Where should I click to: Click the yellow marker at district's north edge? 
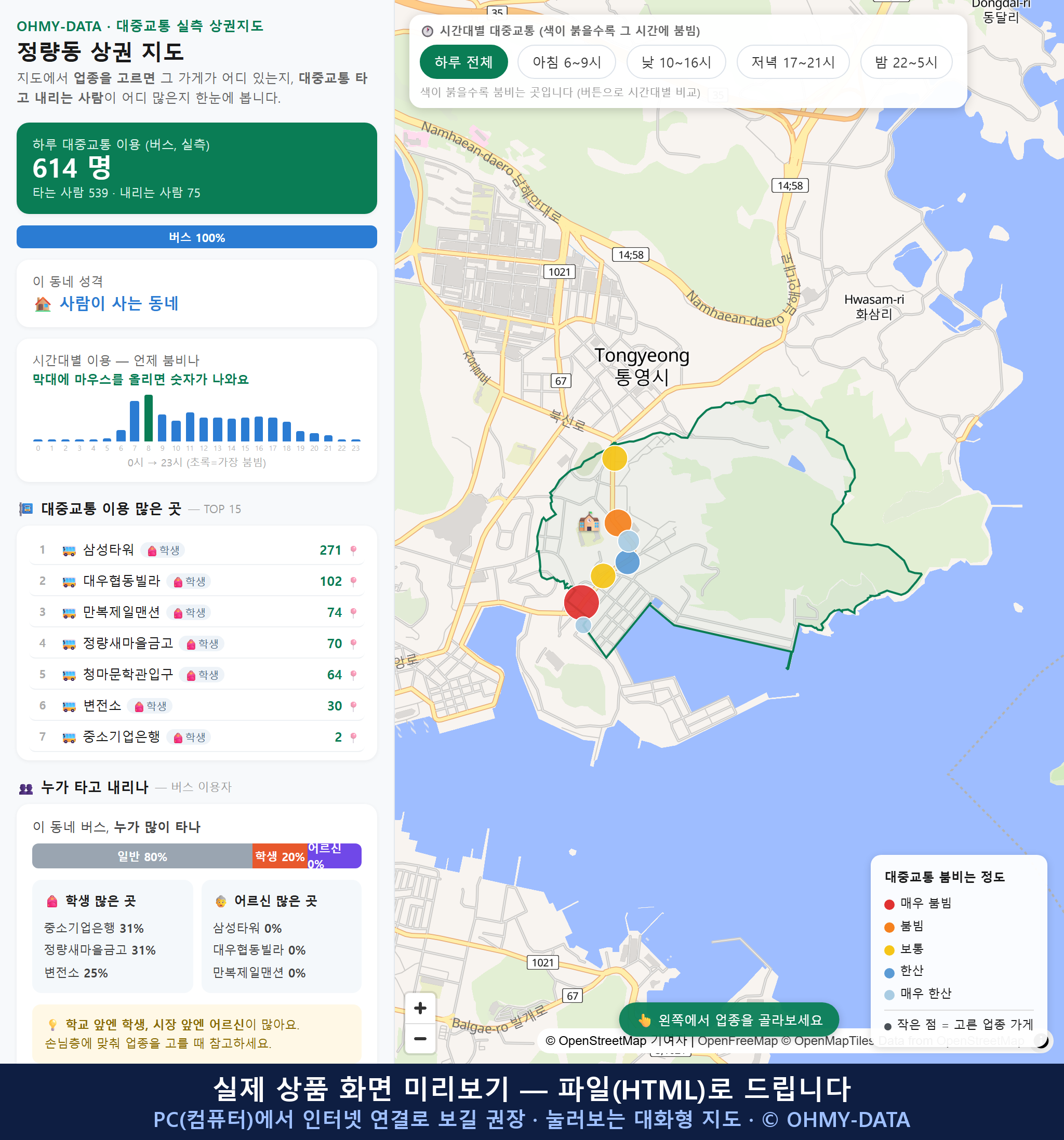click(614, 458)
